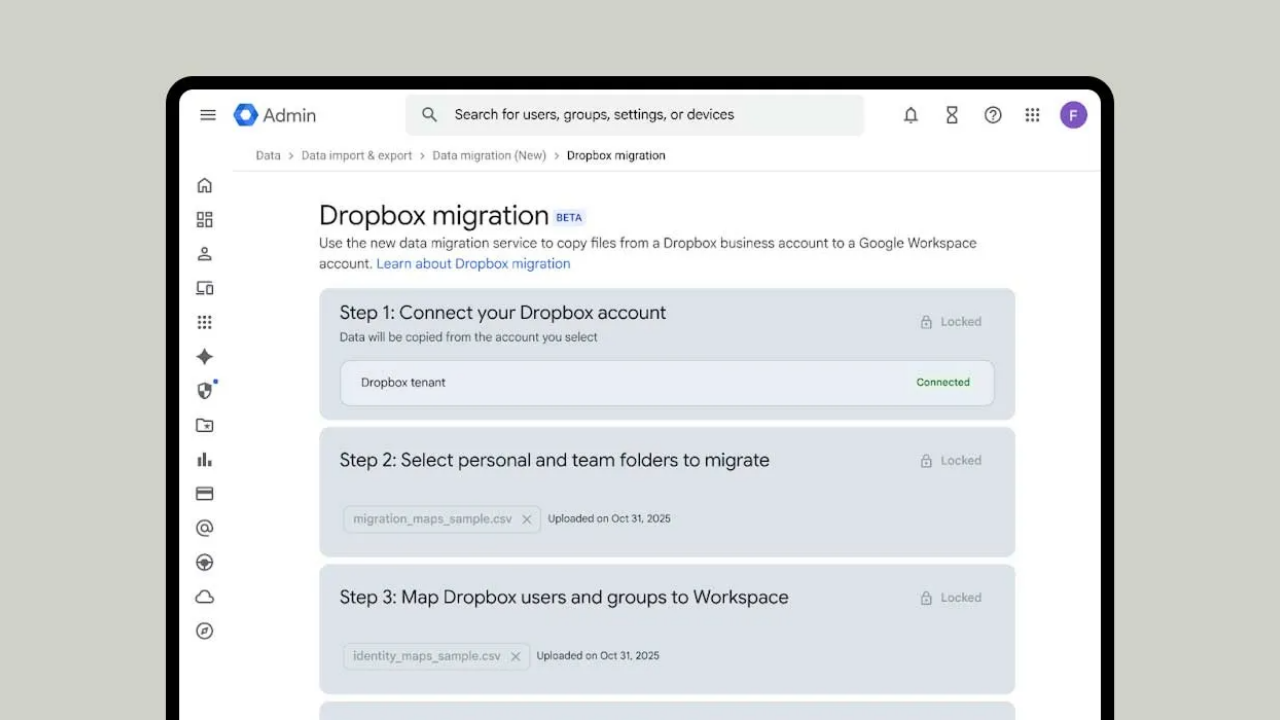Open the Google apps grid launcher
Viewport: 1280px width, 720px height.
[x=1033, y=115]
